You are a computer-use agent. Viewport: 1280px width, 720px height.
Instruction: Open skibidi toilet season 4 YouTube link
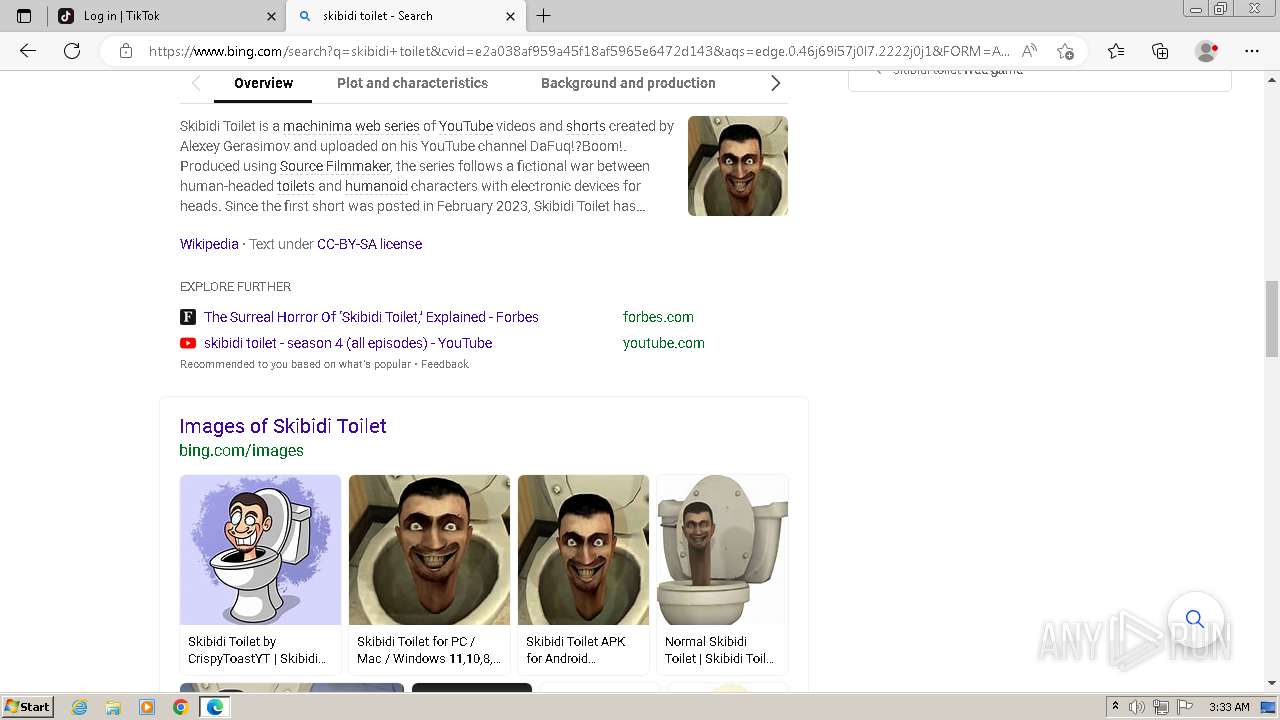tap(348, 343)
